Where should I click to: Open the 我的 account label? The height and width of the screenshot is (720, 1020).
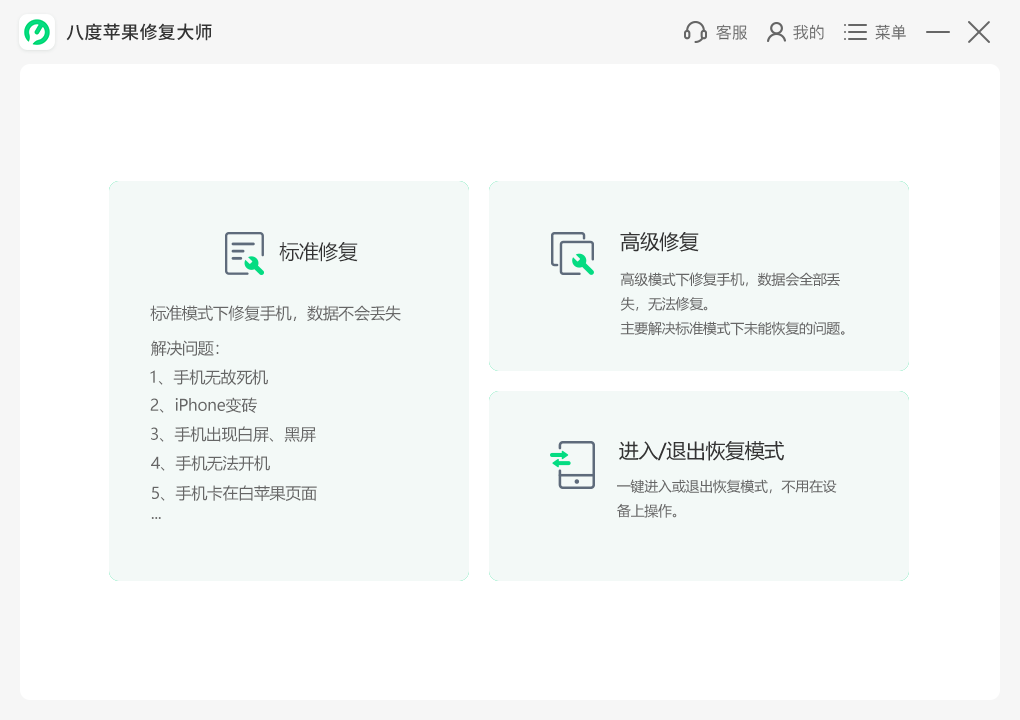[809, 33]
